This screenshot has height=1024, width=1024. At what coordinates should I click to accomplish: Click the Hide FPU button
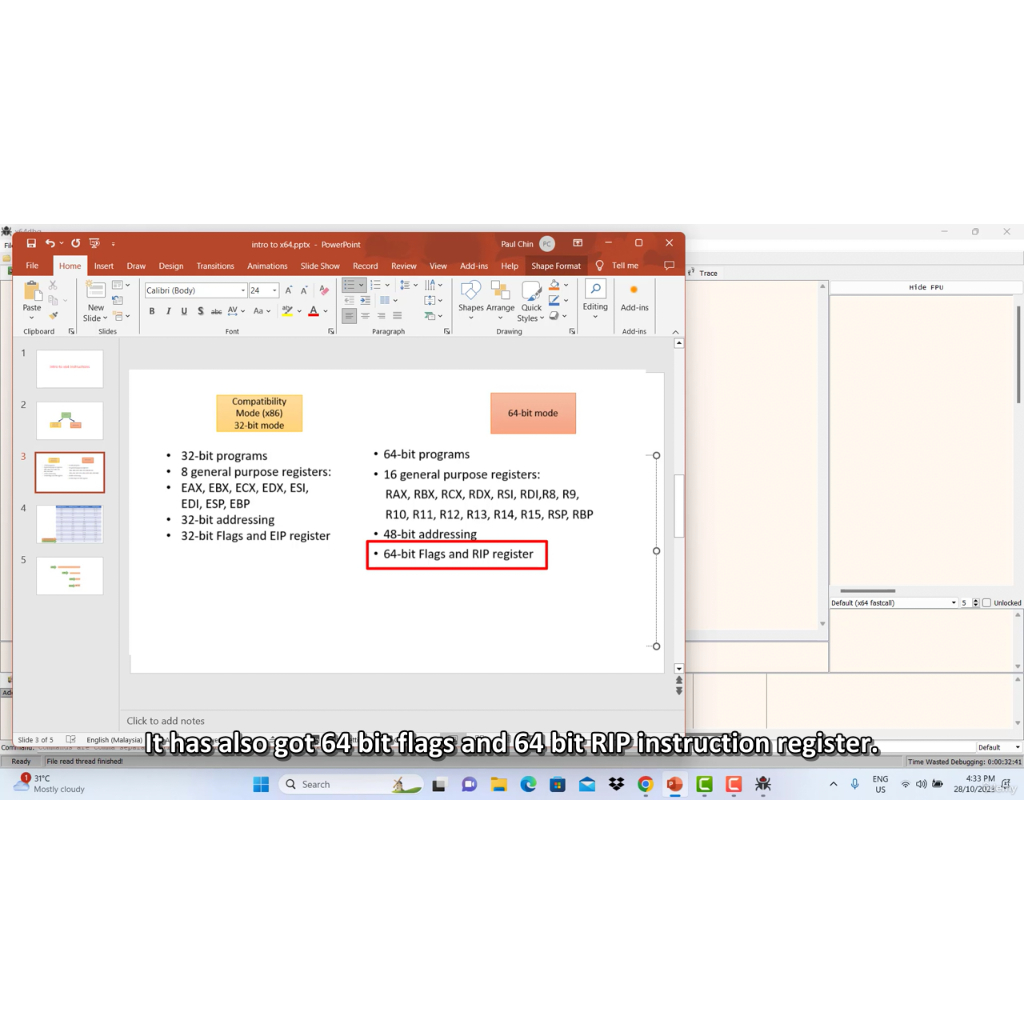tap(925, 287)
